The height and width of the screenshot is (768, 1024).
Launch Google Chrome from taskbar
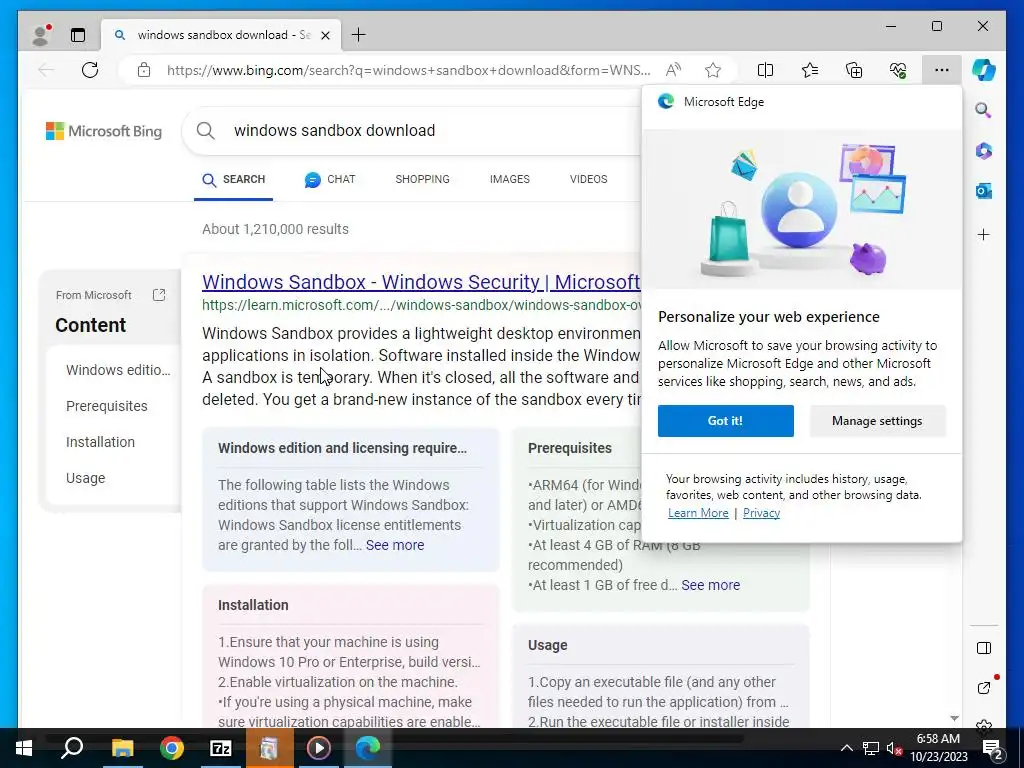click(x=172, y=748)
